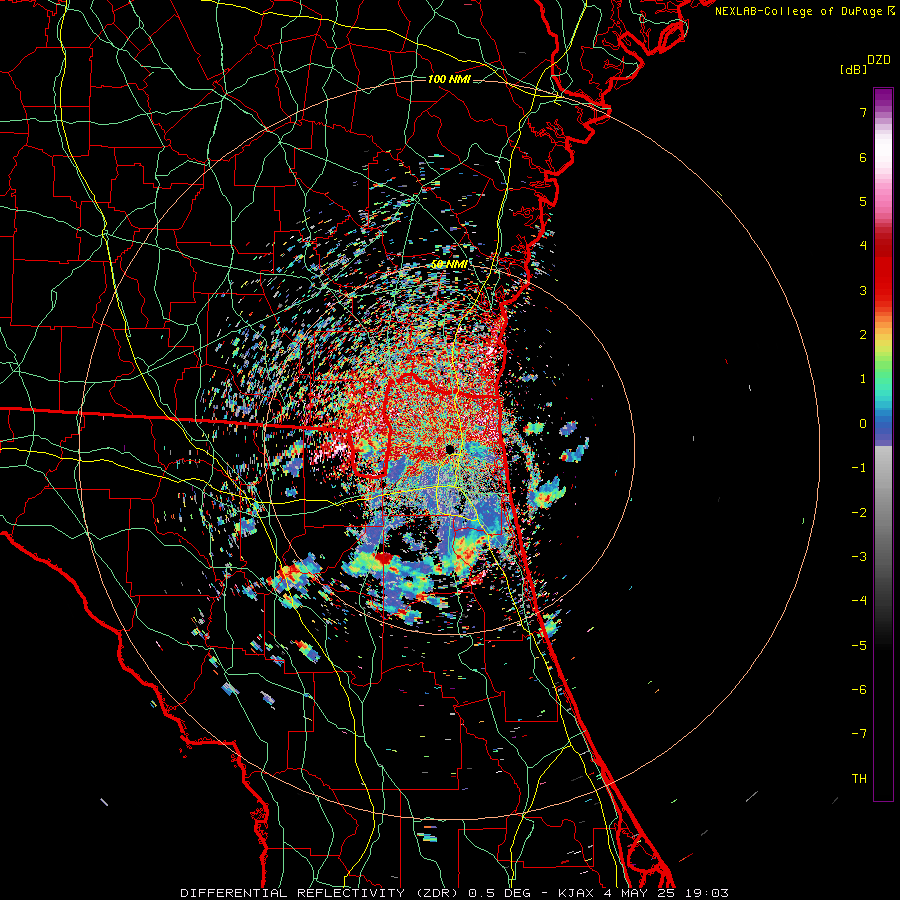Image resolution: width=900 pixels, height=900 pixels.
Task: Click the '6' value on color scale
Action: pyautogui.click(x=863, y=157)
